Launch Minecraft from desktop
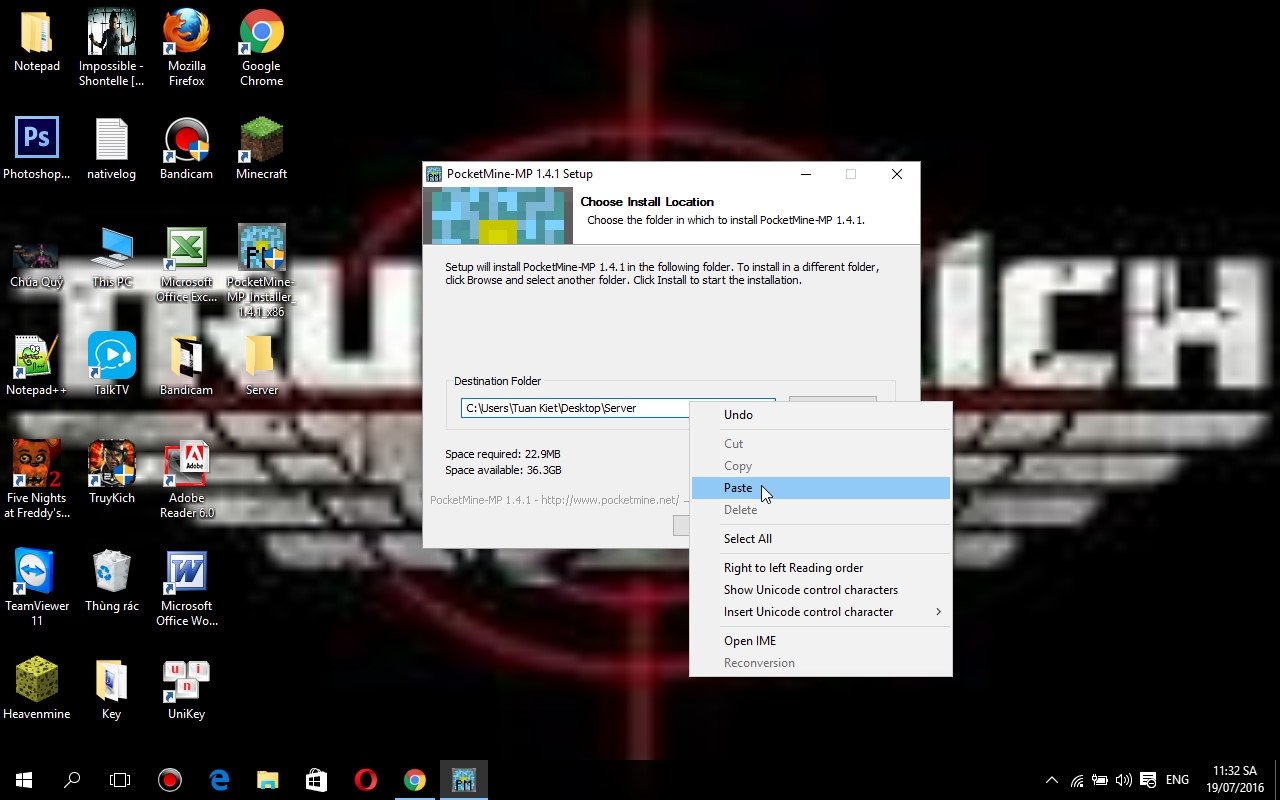Screen dimensions: 1280x800 261,149
